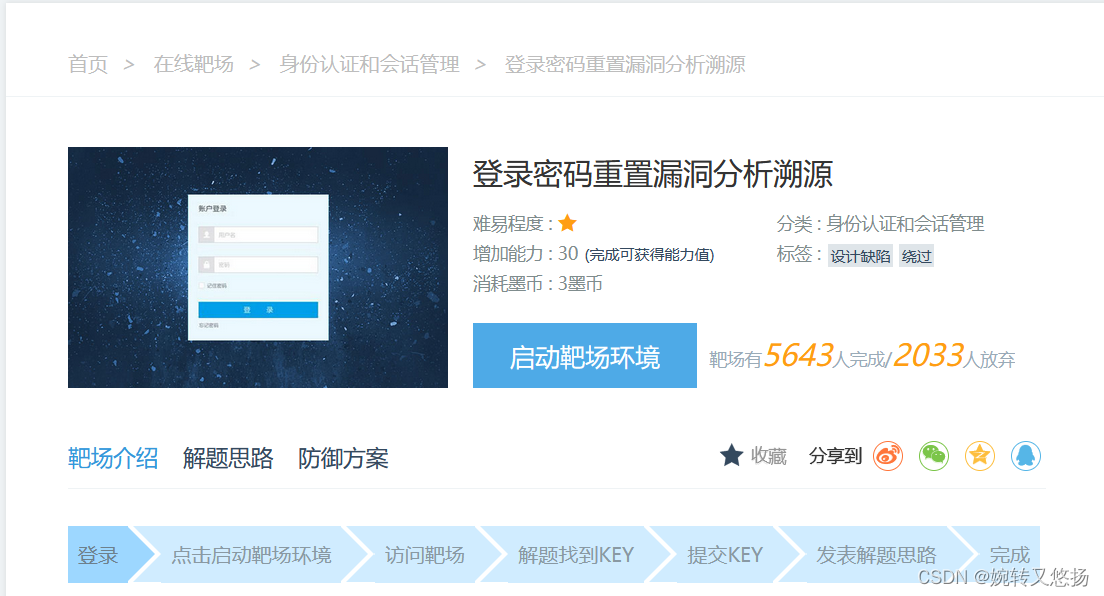
Task: Click the 提交KEY progress step
Action: pos(725,555)
